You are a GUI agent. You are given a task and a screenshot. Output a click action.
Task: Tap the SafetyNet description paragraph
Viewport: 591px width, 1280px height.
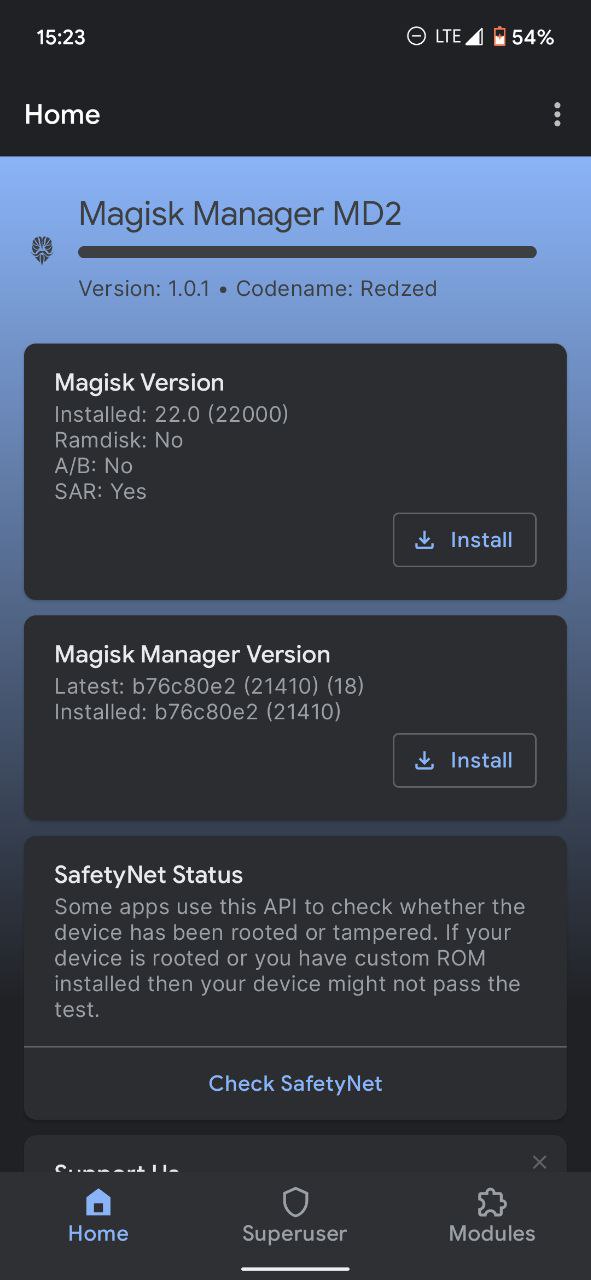289,958
